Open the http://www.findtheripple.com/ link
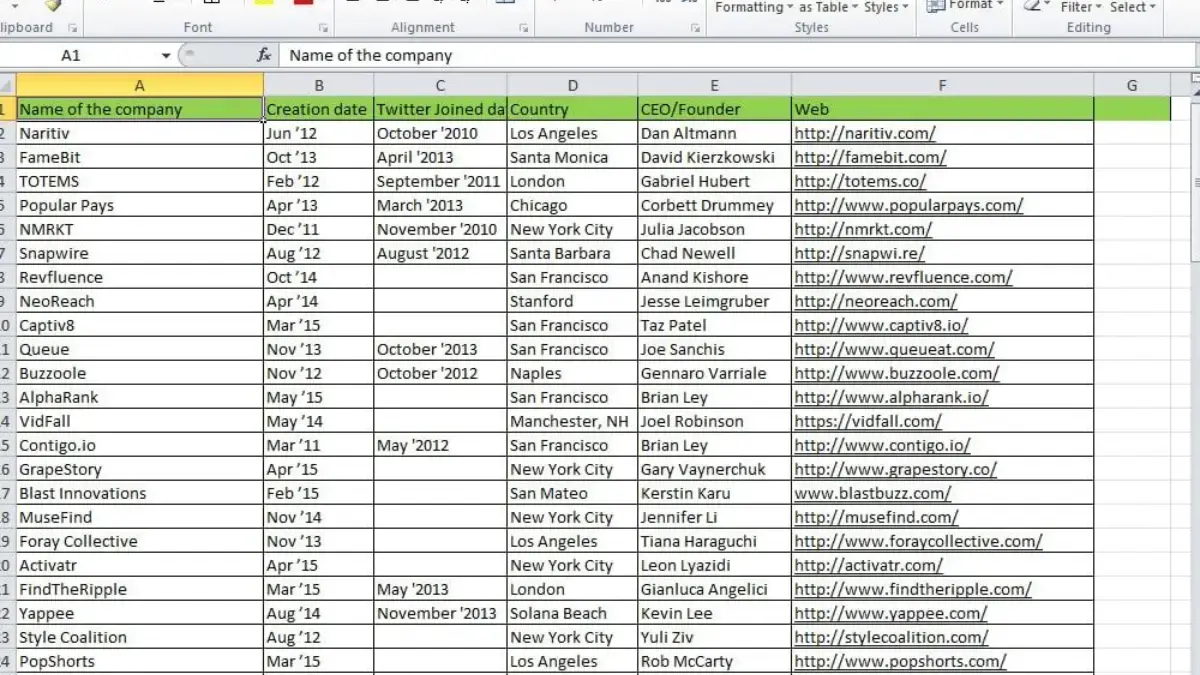This screenshot has height=675, width=1200. [913, 589]
